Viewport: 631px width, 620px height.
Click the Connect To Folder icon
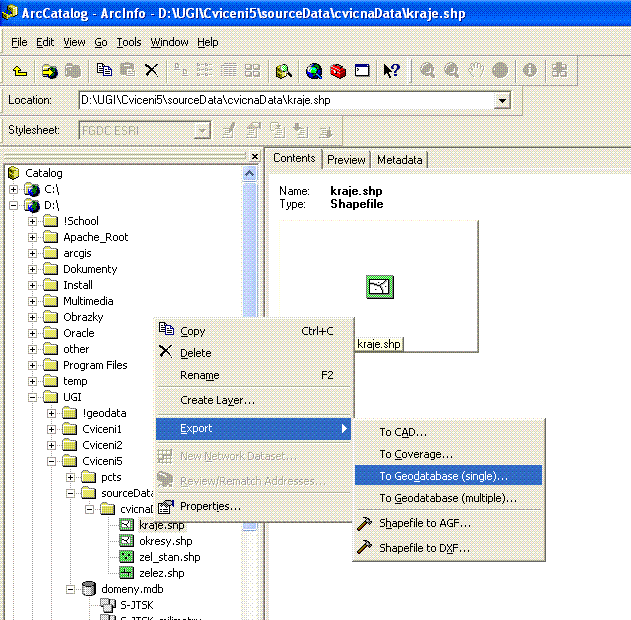[x=50, y=71]
